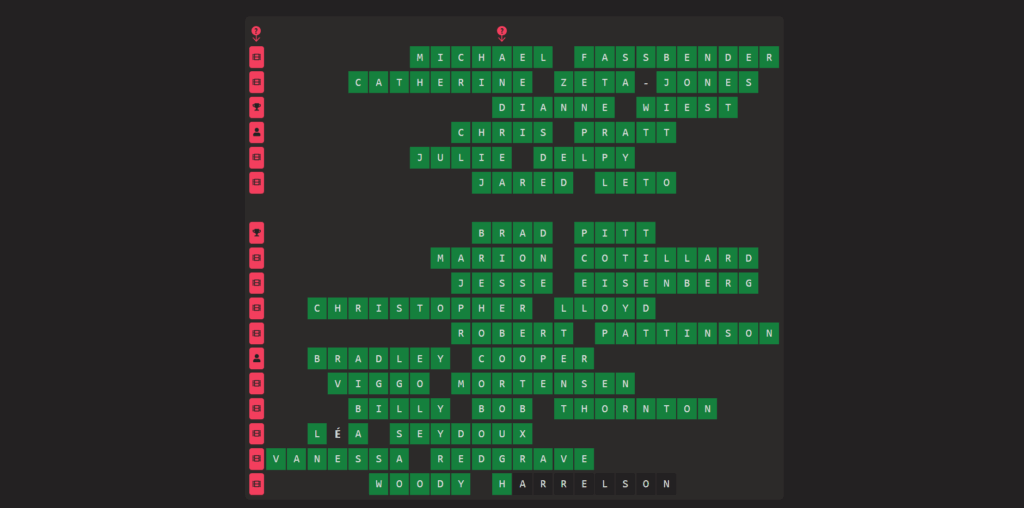Select the first empty letter tile in HARRELSON
The width and height of the screenshot is (1024, 508).
523,484
